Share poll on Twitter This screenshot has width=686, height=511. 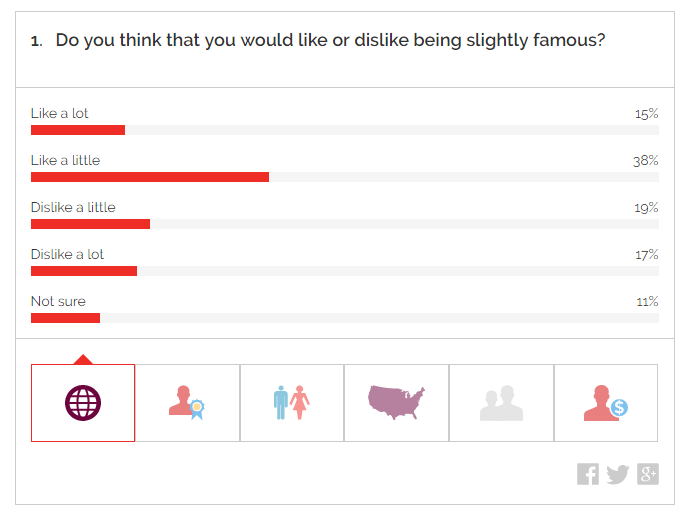[618, 474]
